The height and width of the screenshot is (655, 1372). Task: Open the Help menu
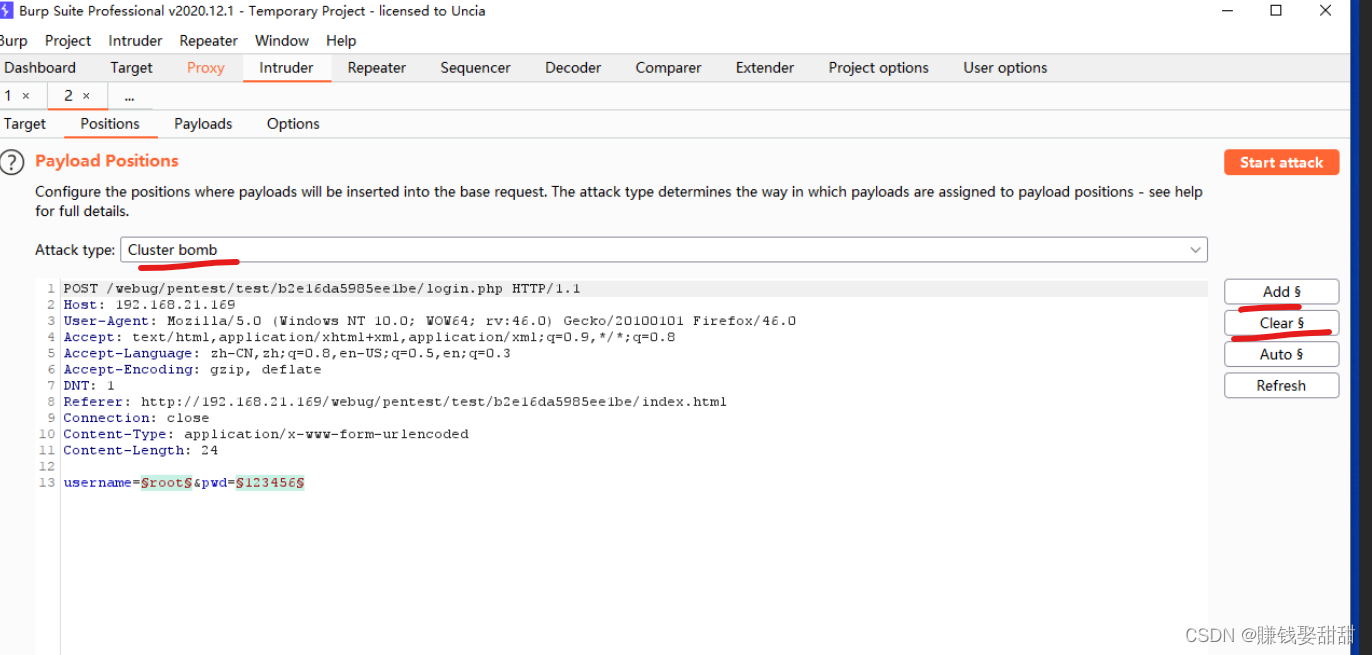click(341, 41)
